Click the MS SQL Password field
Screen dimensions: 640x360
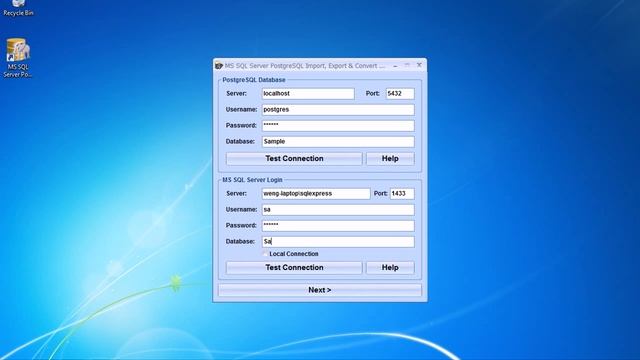pyautogui.click(x=338, y=225)
